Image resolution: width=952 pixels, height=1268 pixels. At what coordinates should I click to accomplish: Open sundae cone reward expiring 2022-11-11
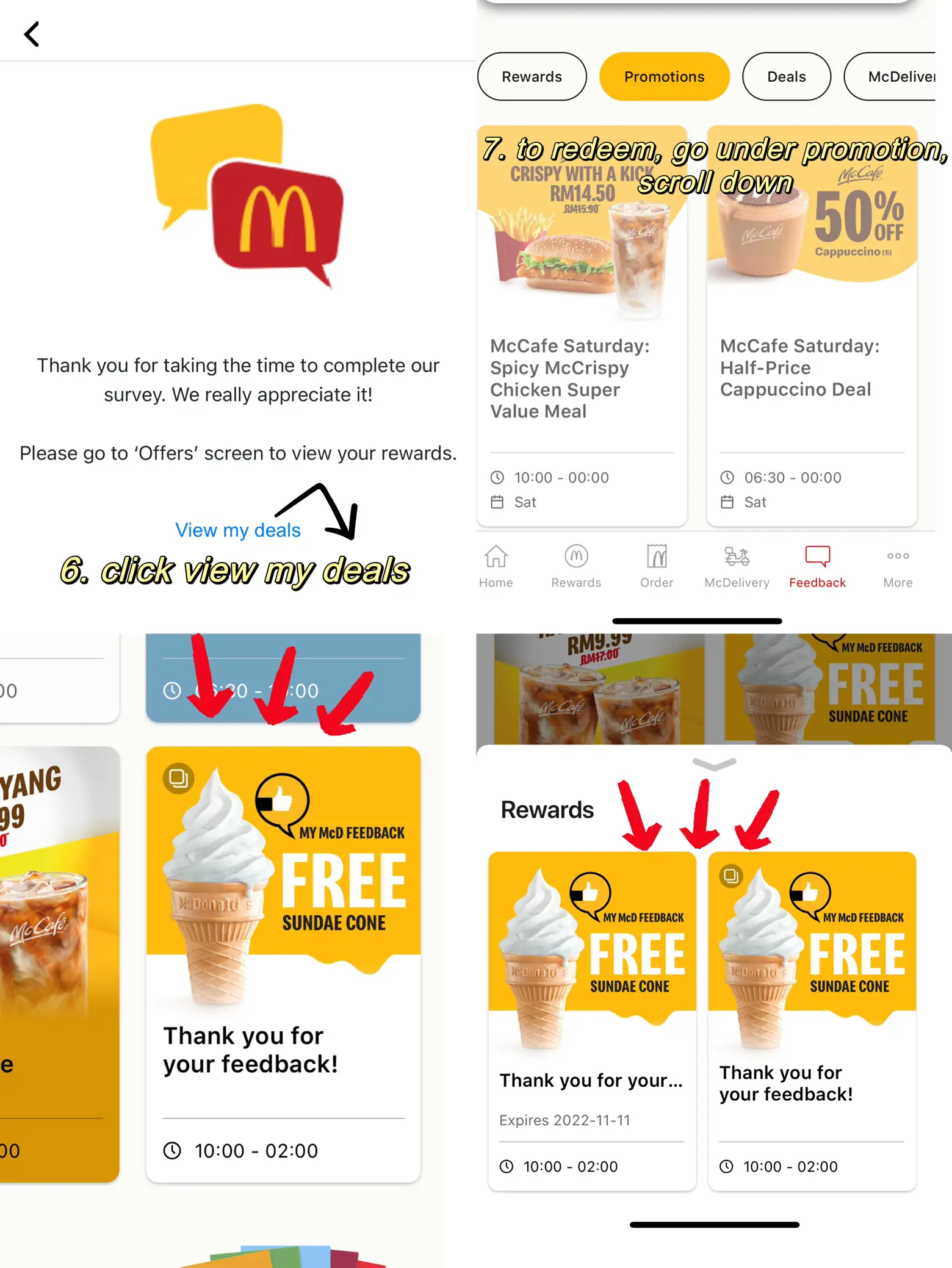593,1021
